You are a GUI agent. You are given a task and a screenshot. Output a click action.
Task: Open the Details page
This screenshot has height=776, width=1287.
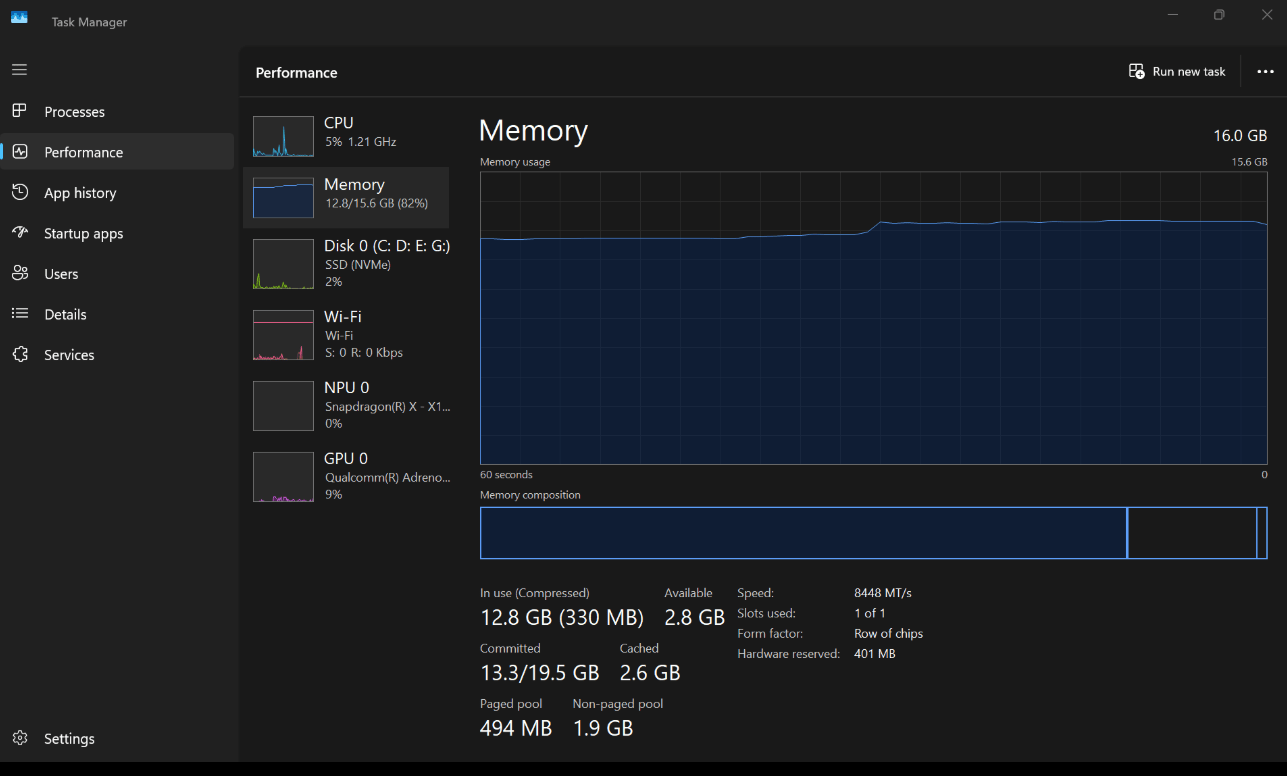(117, 314)
